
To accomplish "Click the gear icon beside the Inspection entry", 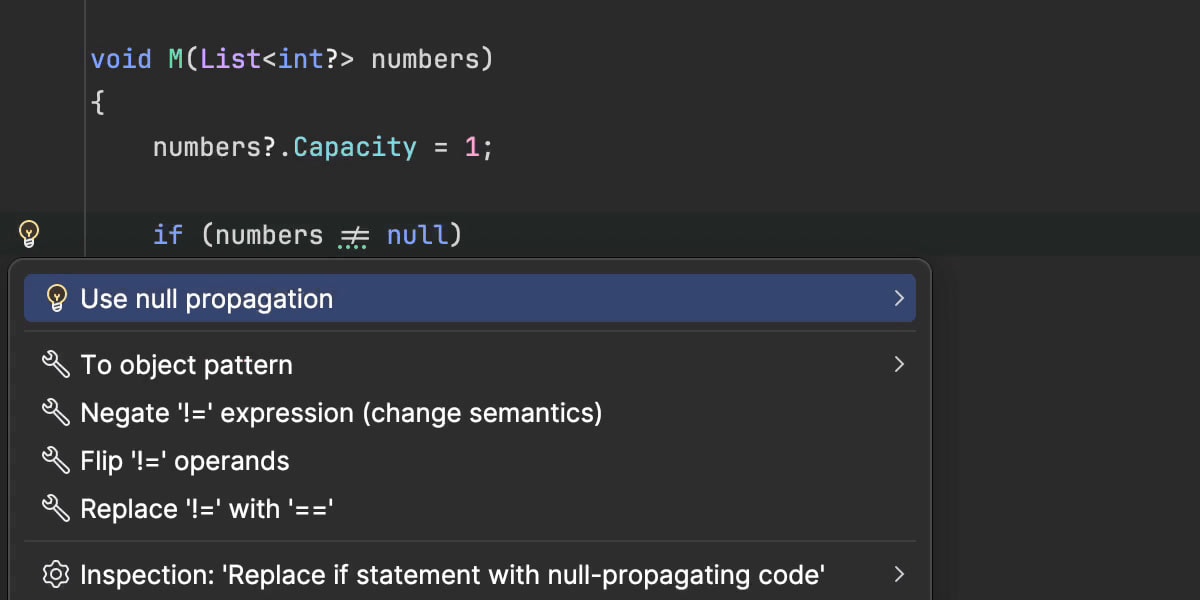I will [56, 575].
